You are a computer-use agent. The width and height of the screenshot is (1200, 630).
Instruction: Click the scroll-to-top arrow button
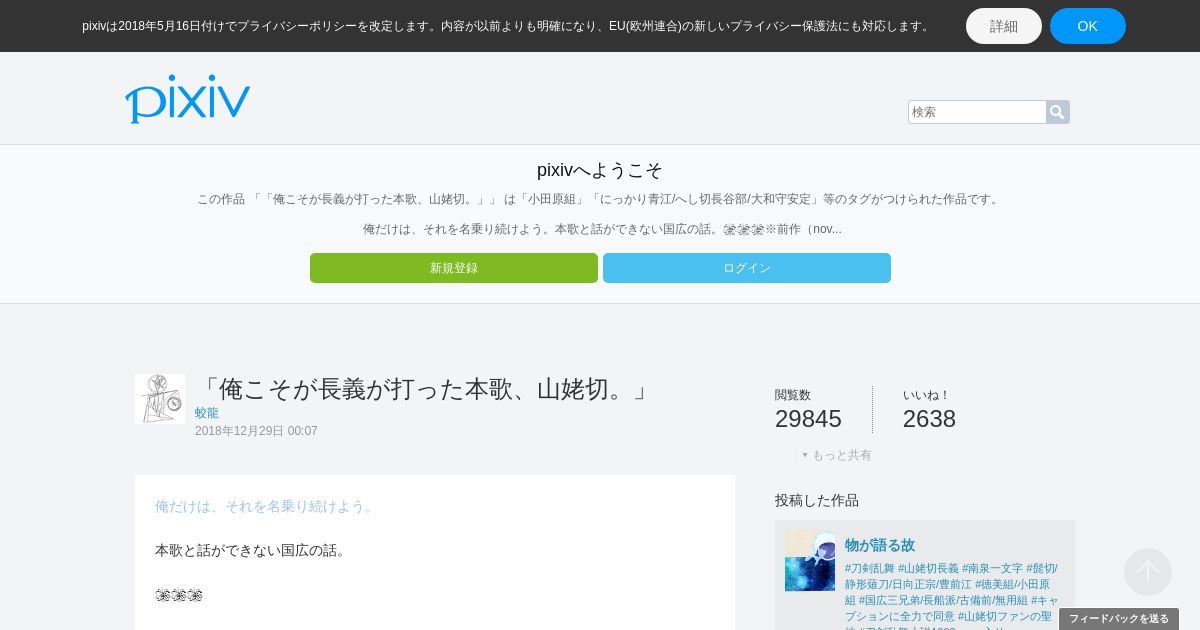(1147, 572)
